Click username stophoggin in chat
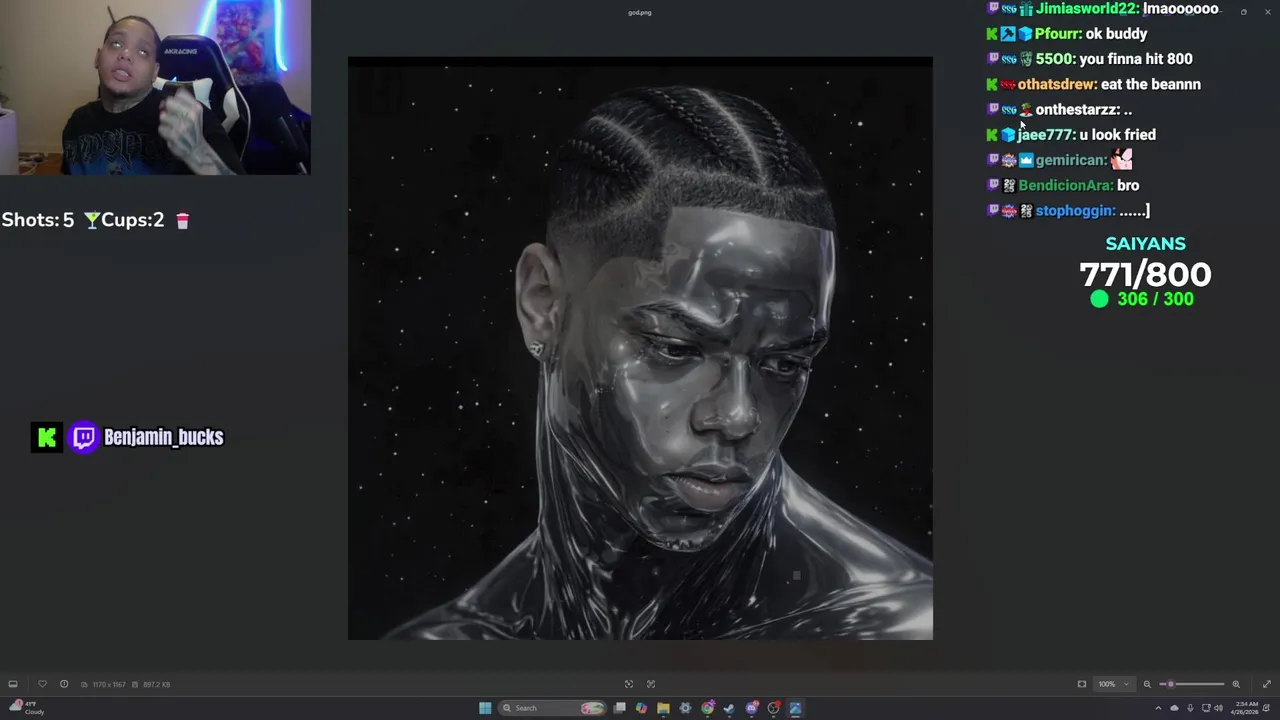 click(x=1074, y=211)
